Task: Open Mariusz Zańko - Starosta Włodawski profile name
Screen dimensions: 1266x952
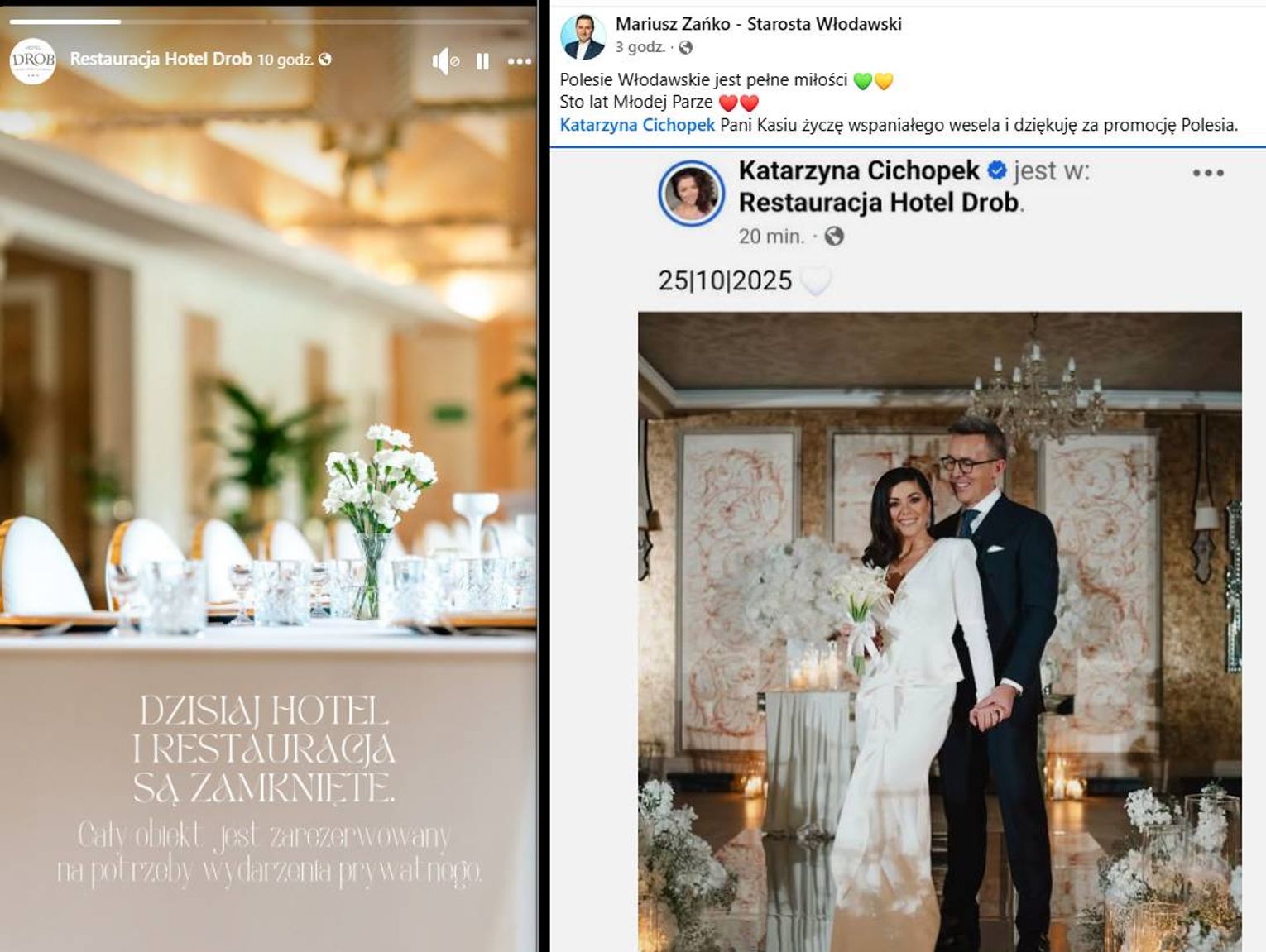Action: 759,24
